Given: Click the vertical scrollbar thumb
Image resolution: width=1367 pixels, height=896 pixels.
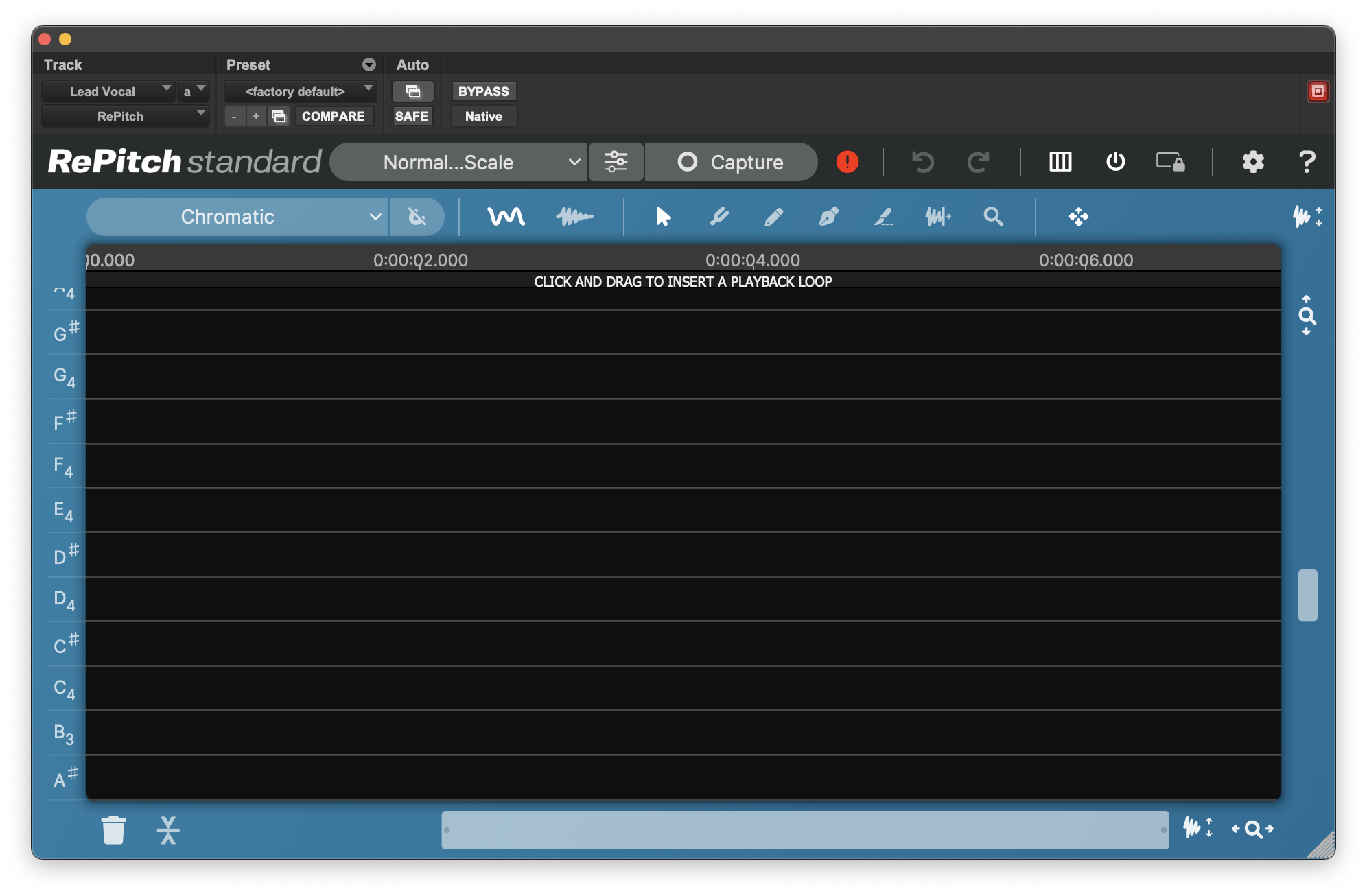Looking at the screenshot, I should click(1307, 595).
